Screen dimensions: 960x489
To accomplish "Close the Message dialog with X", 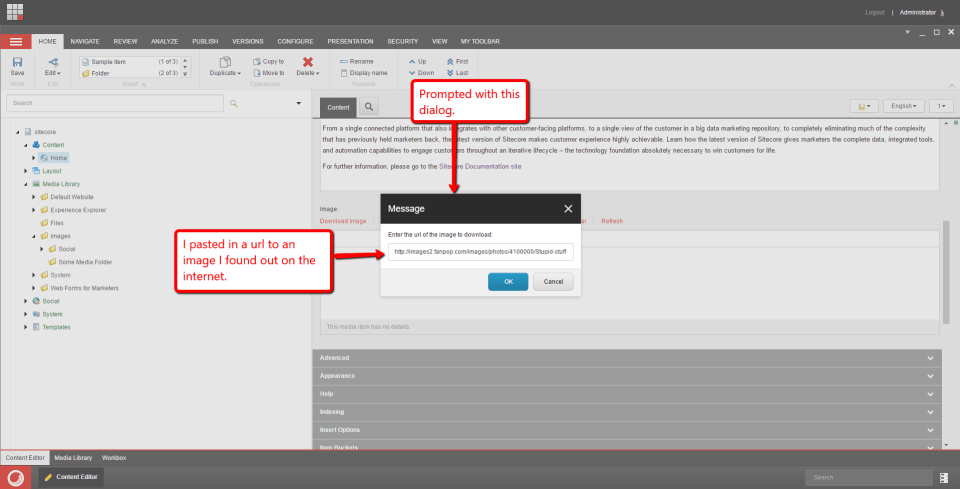I will (568, 208).
